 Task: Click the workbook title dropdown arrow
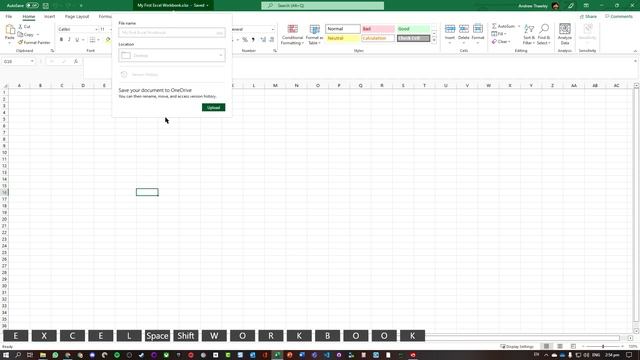pos(207,6)
